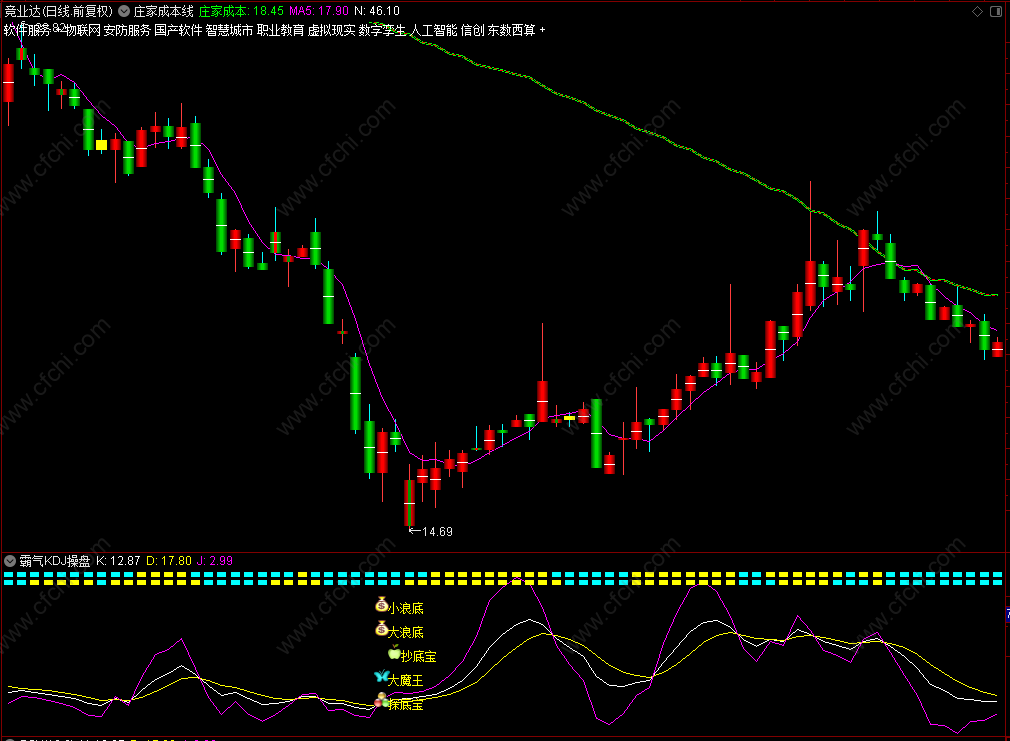Click the money bag icon for 小浪底

(x=381, y=604)
